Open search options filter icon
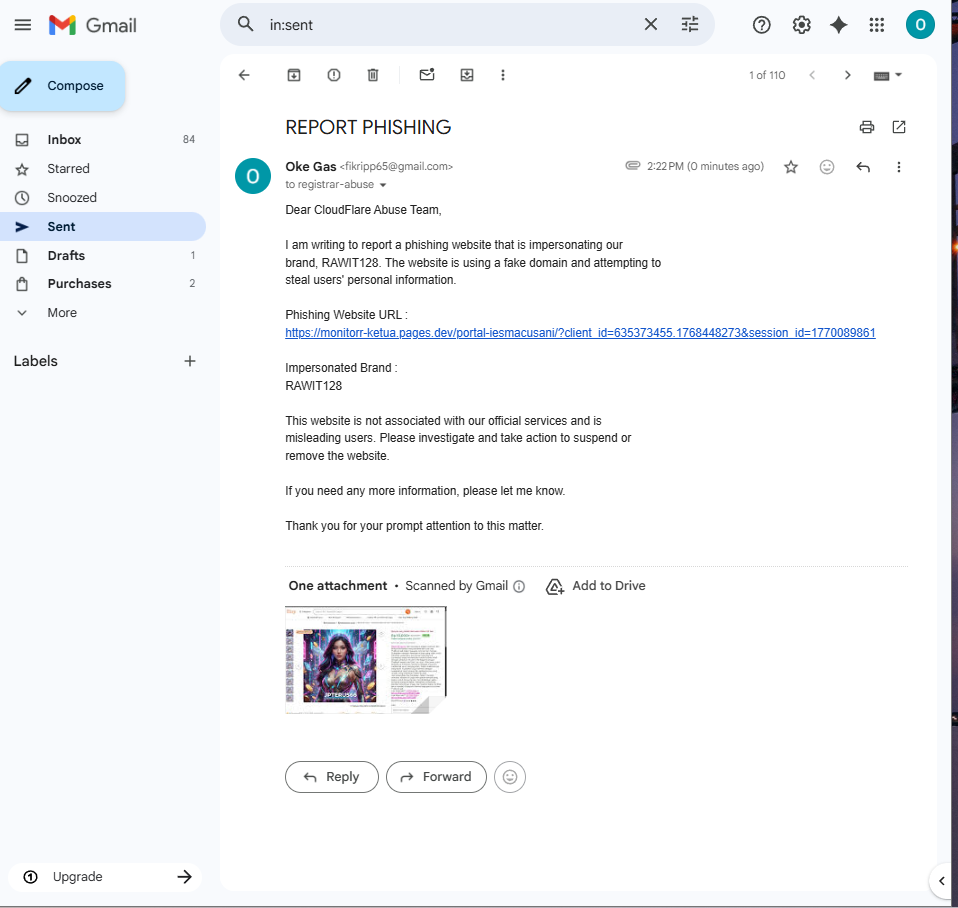The image size is (958, 908). (690, 24)
